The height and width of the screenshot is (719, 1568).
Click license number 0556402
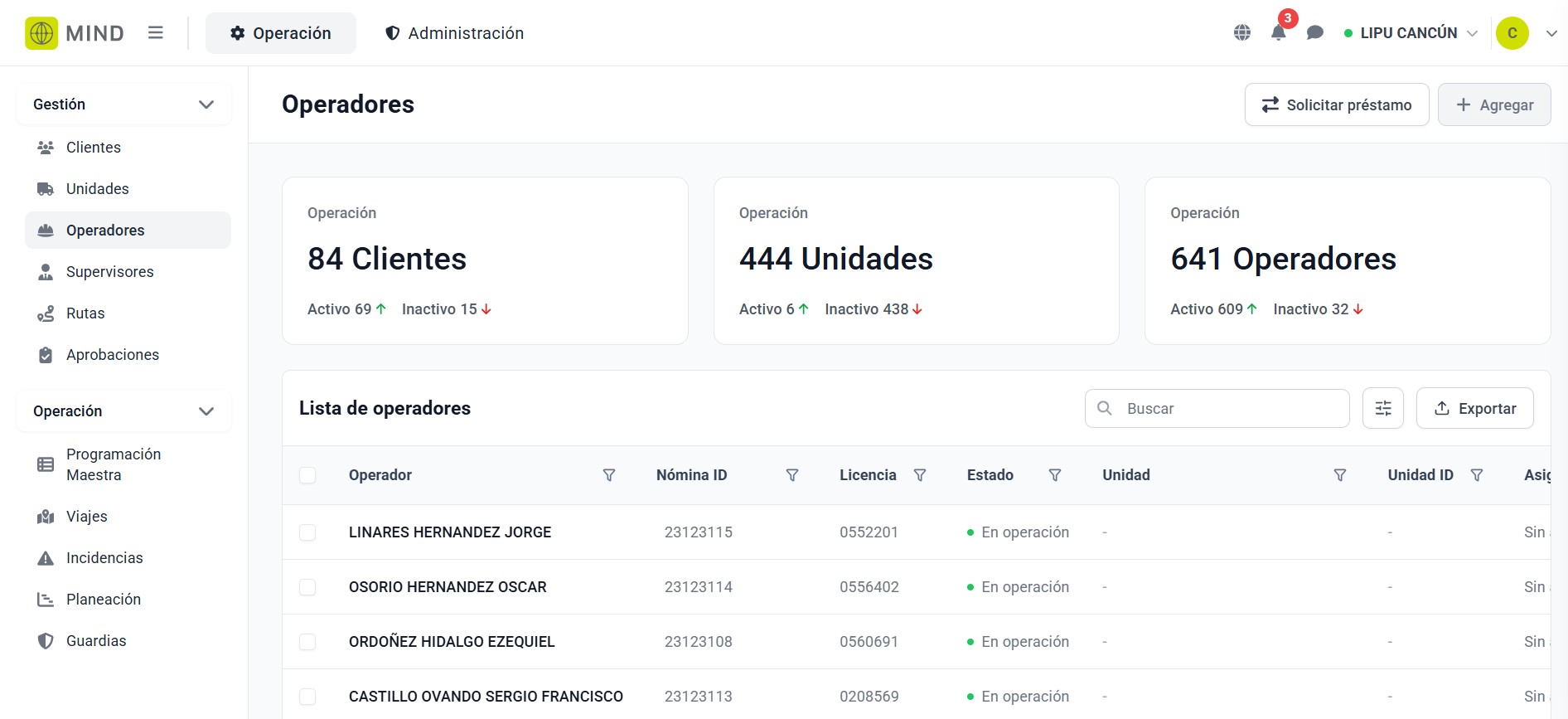[869, 587]
